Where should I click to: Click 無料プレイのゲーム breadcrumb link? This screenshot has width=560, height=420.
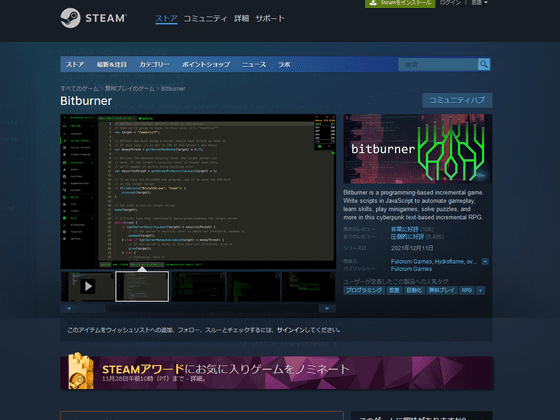click(x=130, y=89)
